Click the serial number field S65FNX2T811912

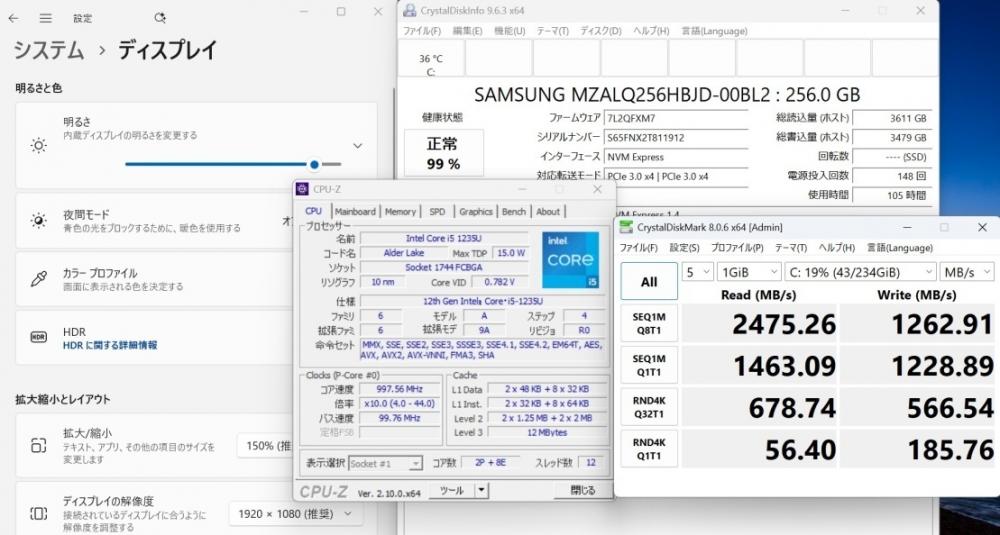click(x=675, y=137)
